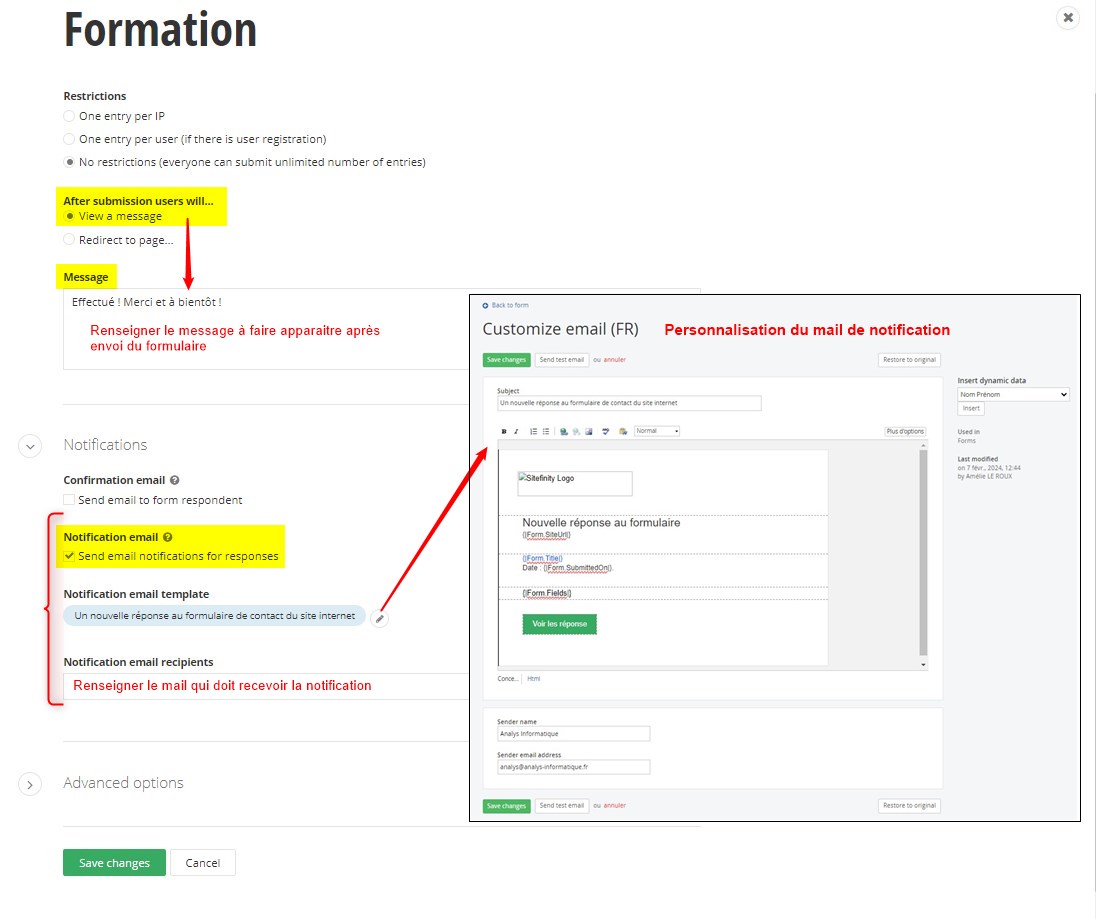Expand the Advanced options section
The image size is (1096, 919).
point(29,784)
